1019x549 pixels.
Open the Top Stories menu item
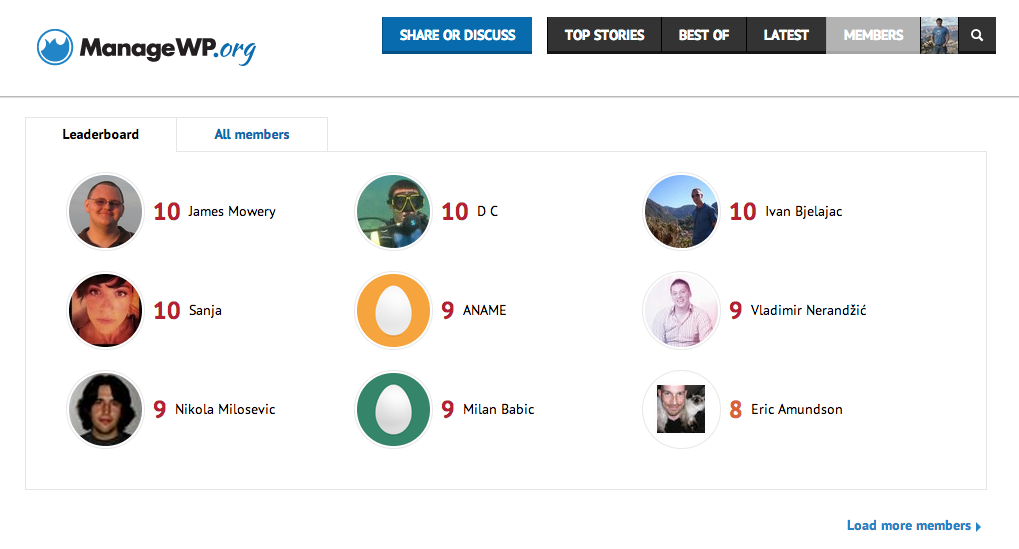(x=604, y=35)
